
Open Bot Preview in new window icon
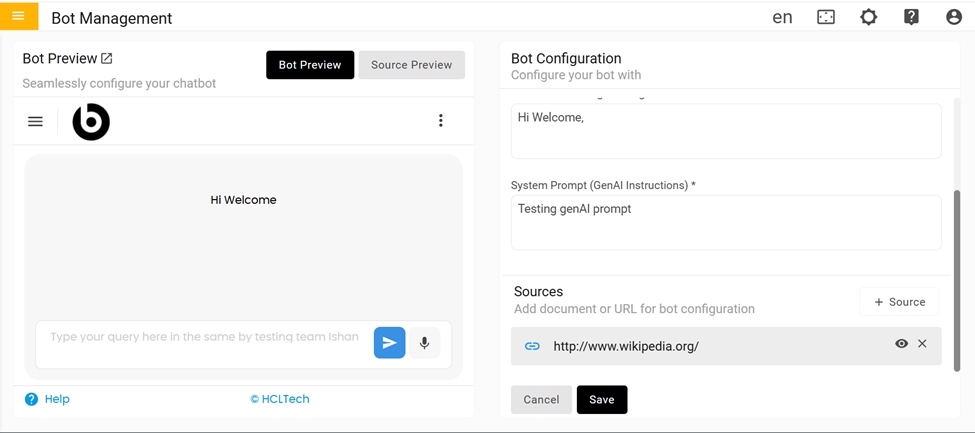107,59
